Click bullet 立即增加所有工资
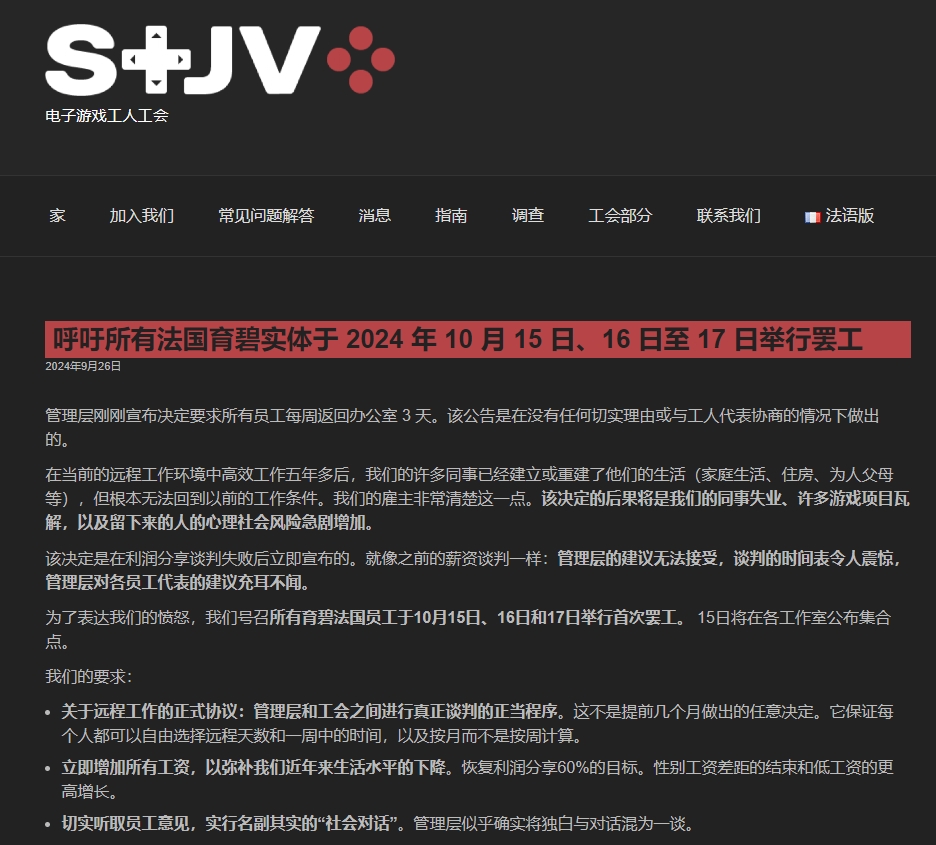 coord(478,779)
